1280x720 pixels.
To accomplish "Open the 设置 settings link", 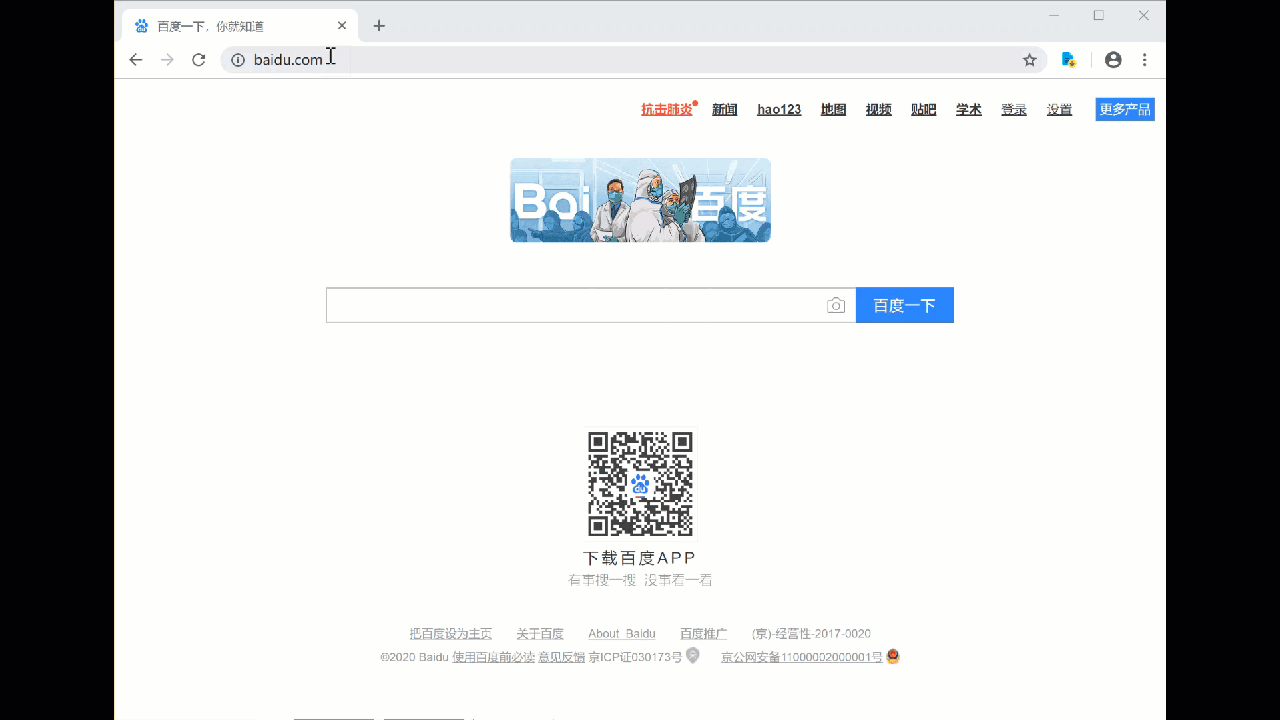I will [x=1060, y=110].
